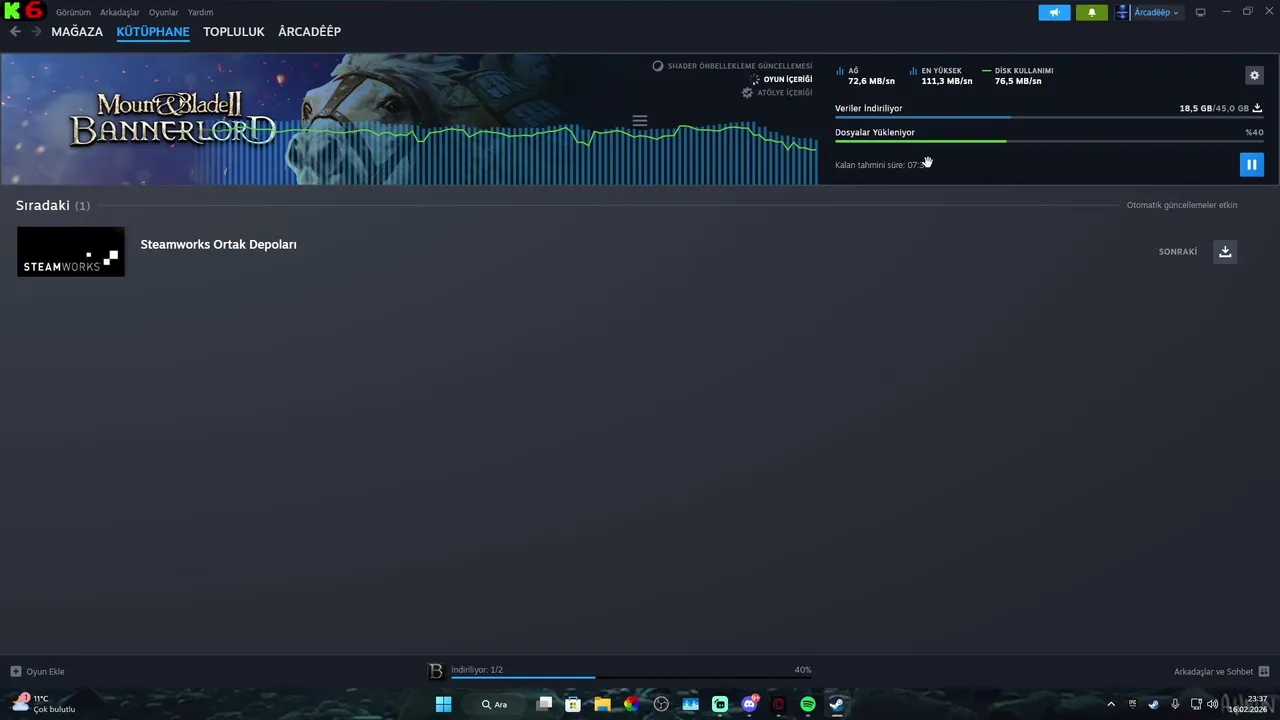Click the taskbar Ara search box

point(494,704)
